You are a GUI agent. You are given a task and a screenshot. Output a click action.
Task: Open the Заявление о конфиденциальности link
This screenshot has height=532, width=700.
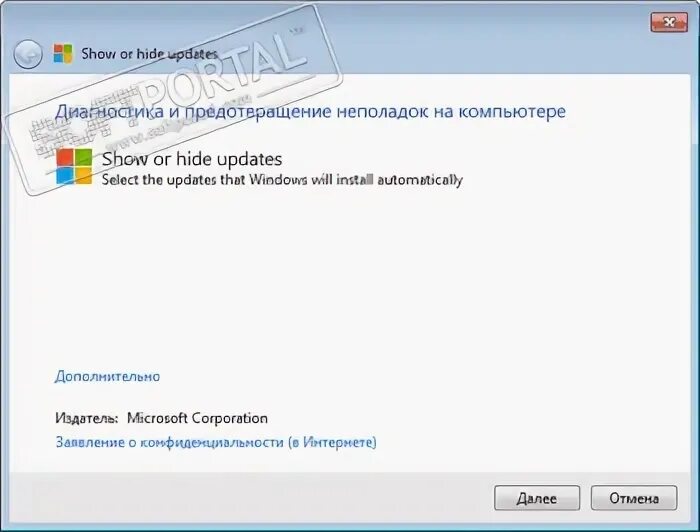(216, 442)
